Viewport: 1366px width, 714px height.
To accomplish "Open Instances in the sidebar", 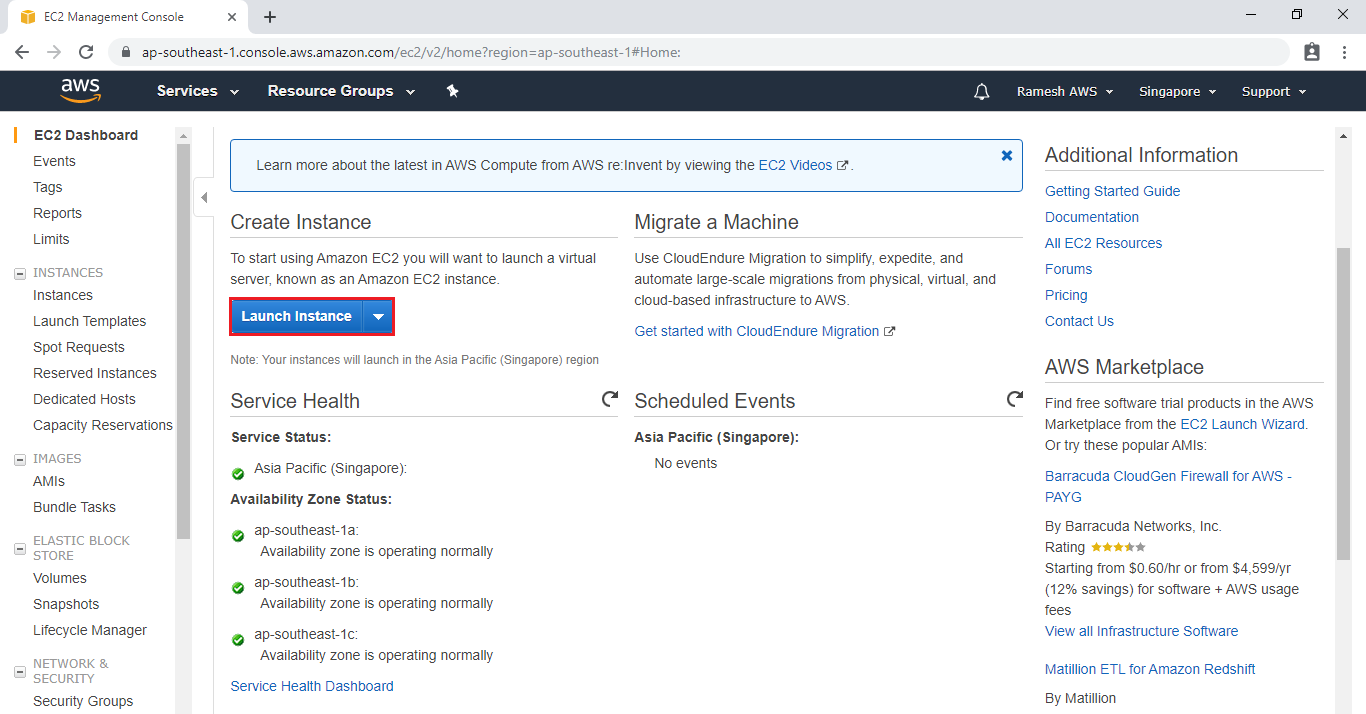I will tap(63, 295).
